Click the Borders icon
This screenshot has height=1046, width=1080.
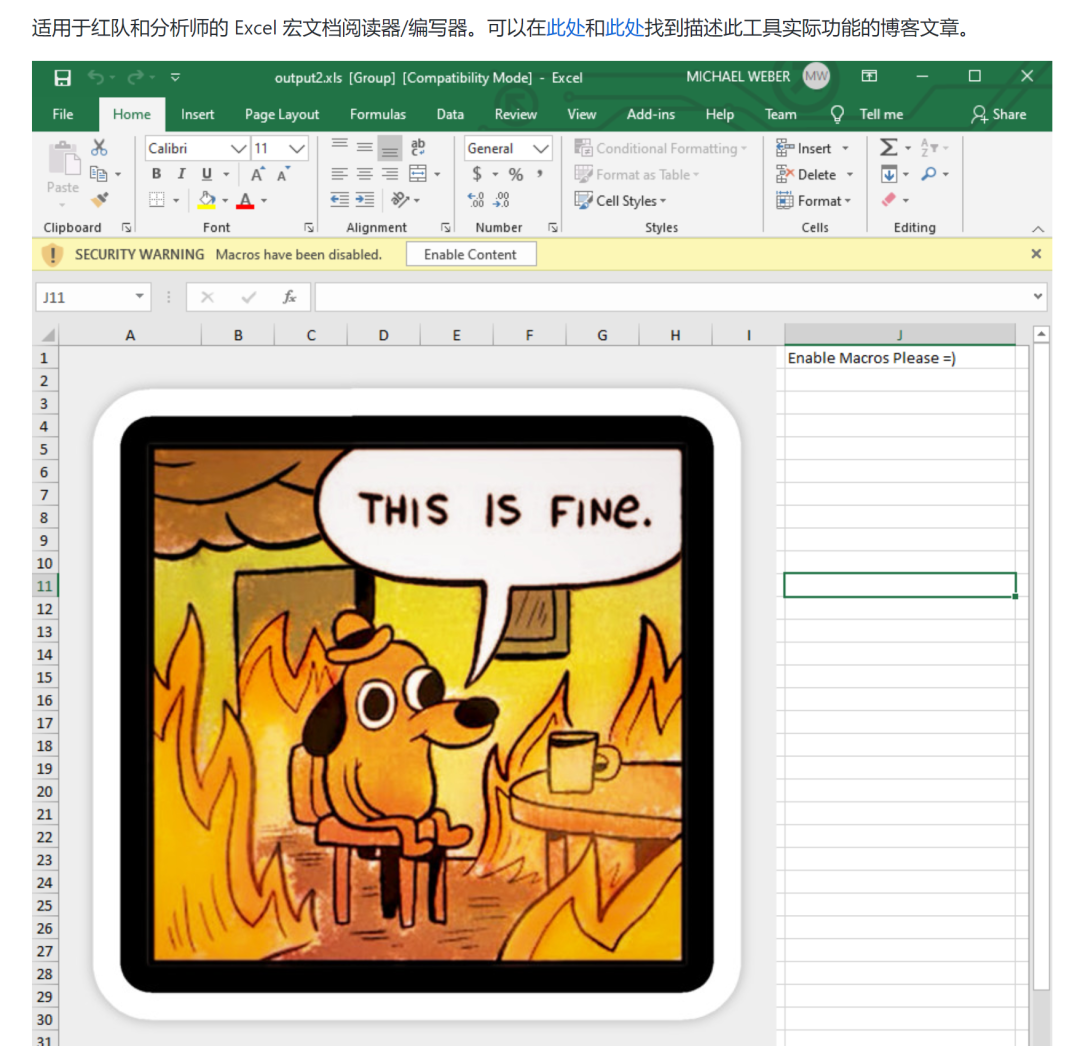(157, 200)
